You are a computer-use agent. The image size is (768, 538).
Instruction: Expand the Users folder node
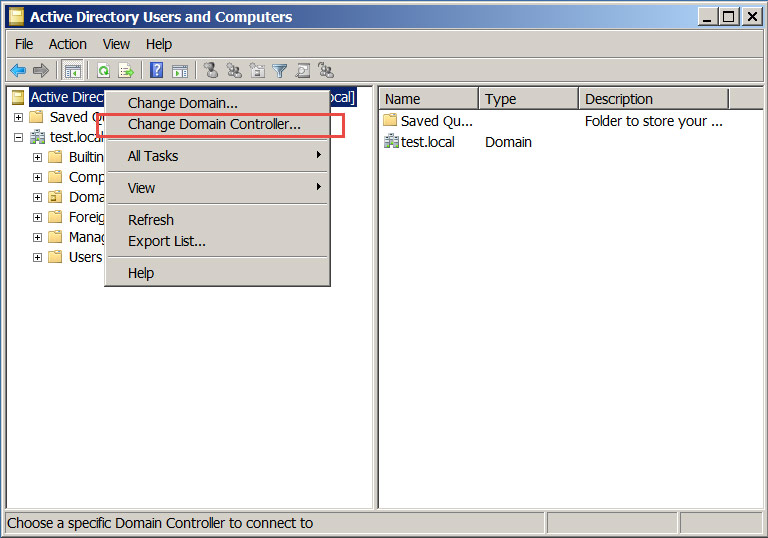[38, 257]
